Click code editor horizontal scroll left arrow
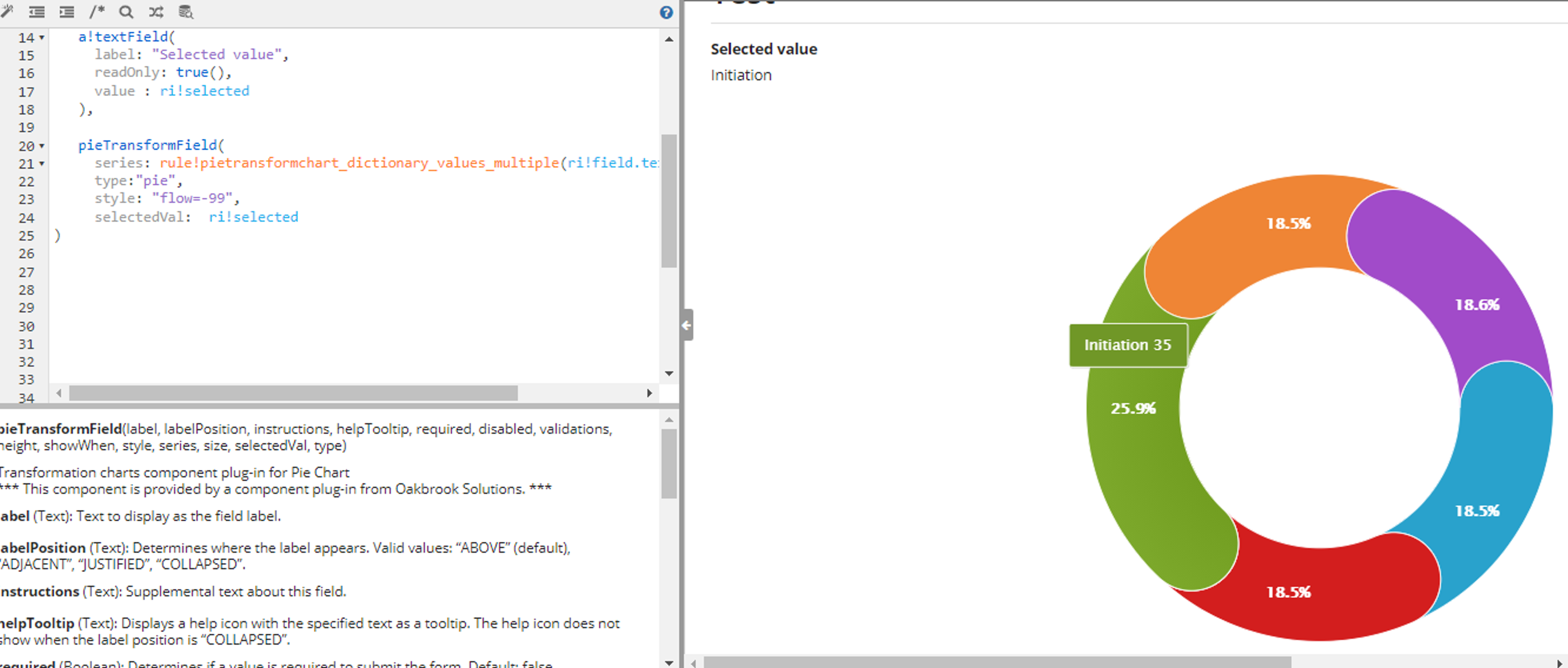 tap(59, 393)
